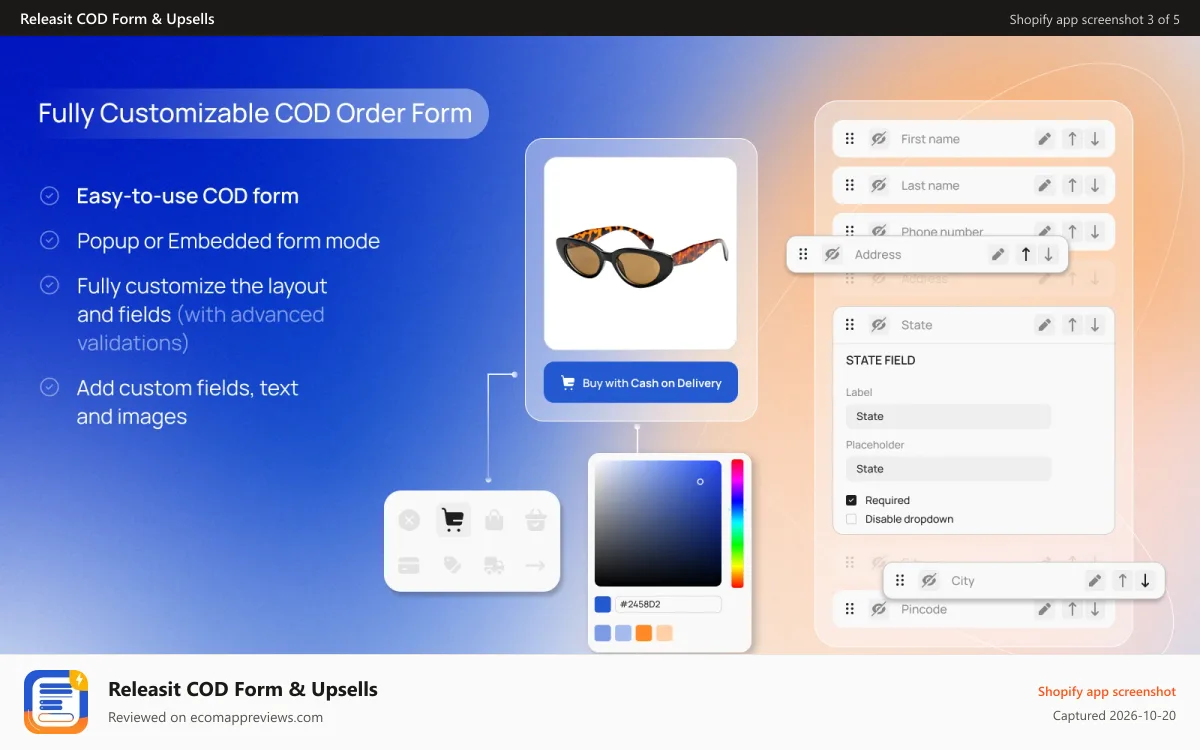Select the medium blue preset swatch
The width and height of the screenshot is (1200, 750).
(602, 633)
